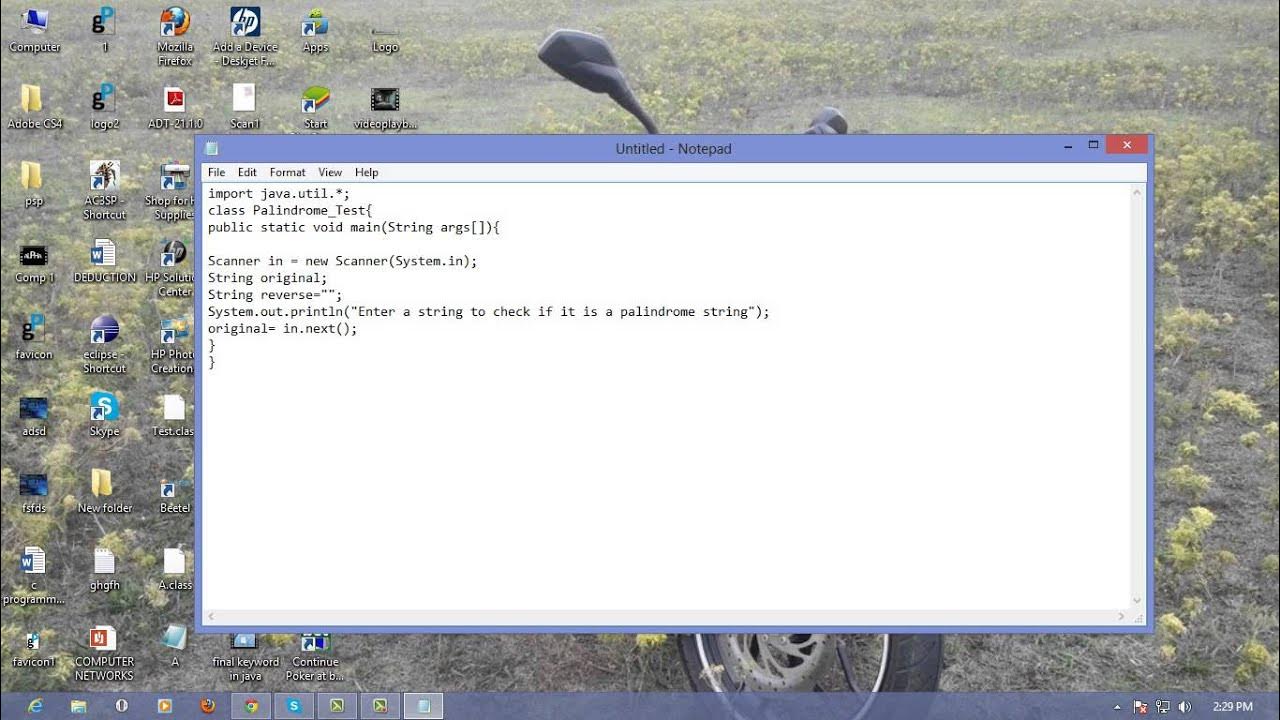The image size is (1280, 720).
Task: Select the psp folder icon
Action: tap(34, 184)
